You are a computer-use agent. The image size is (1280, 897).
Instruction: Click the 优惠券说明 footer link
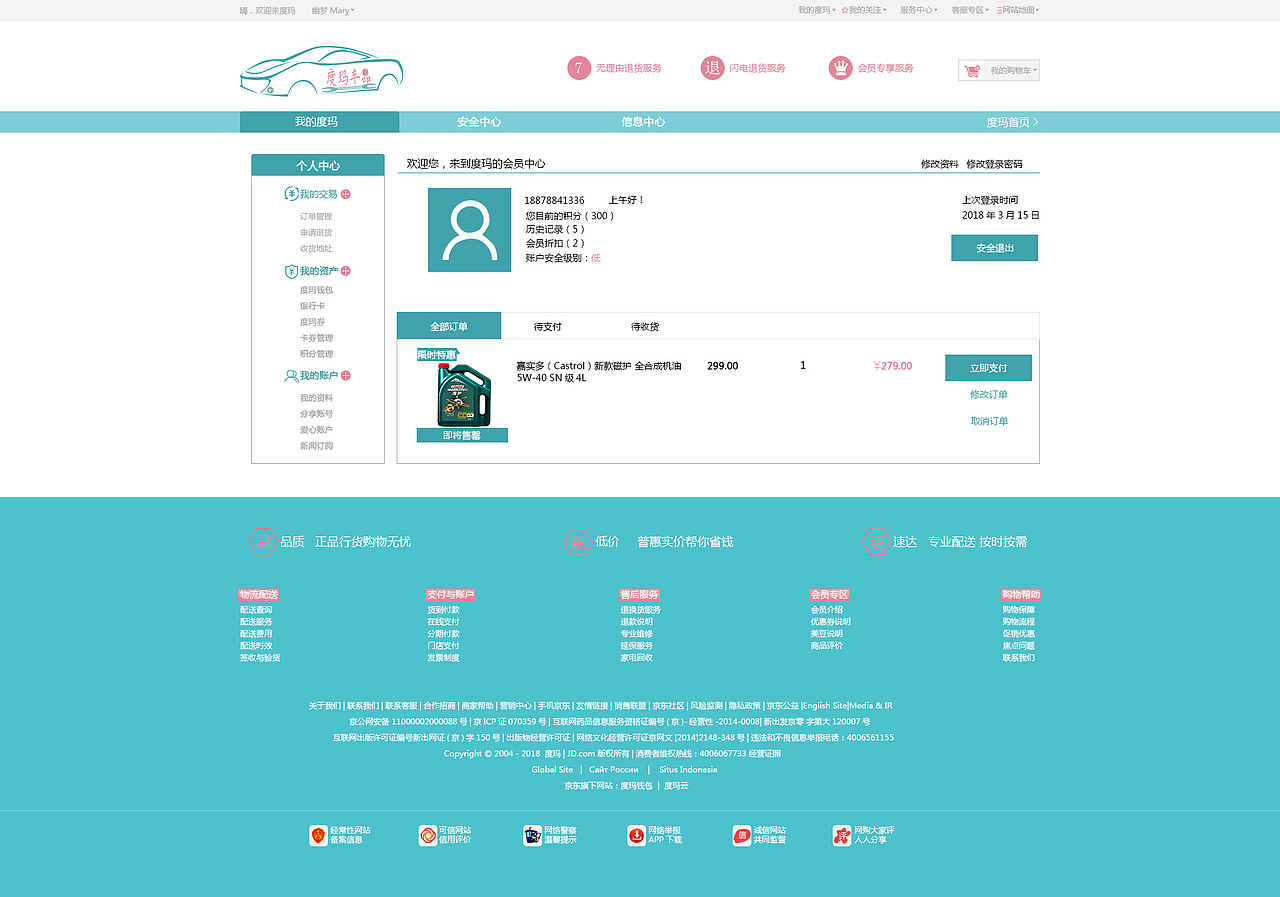[x=830, y=622]
